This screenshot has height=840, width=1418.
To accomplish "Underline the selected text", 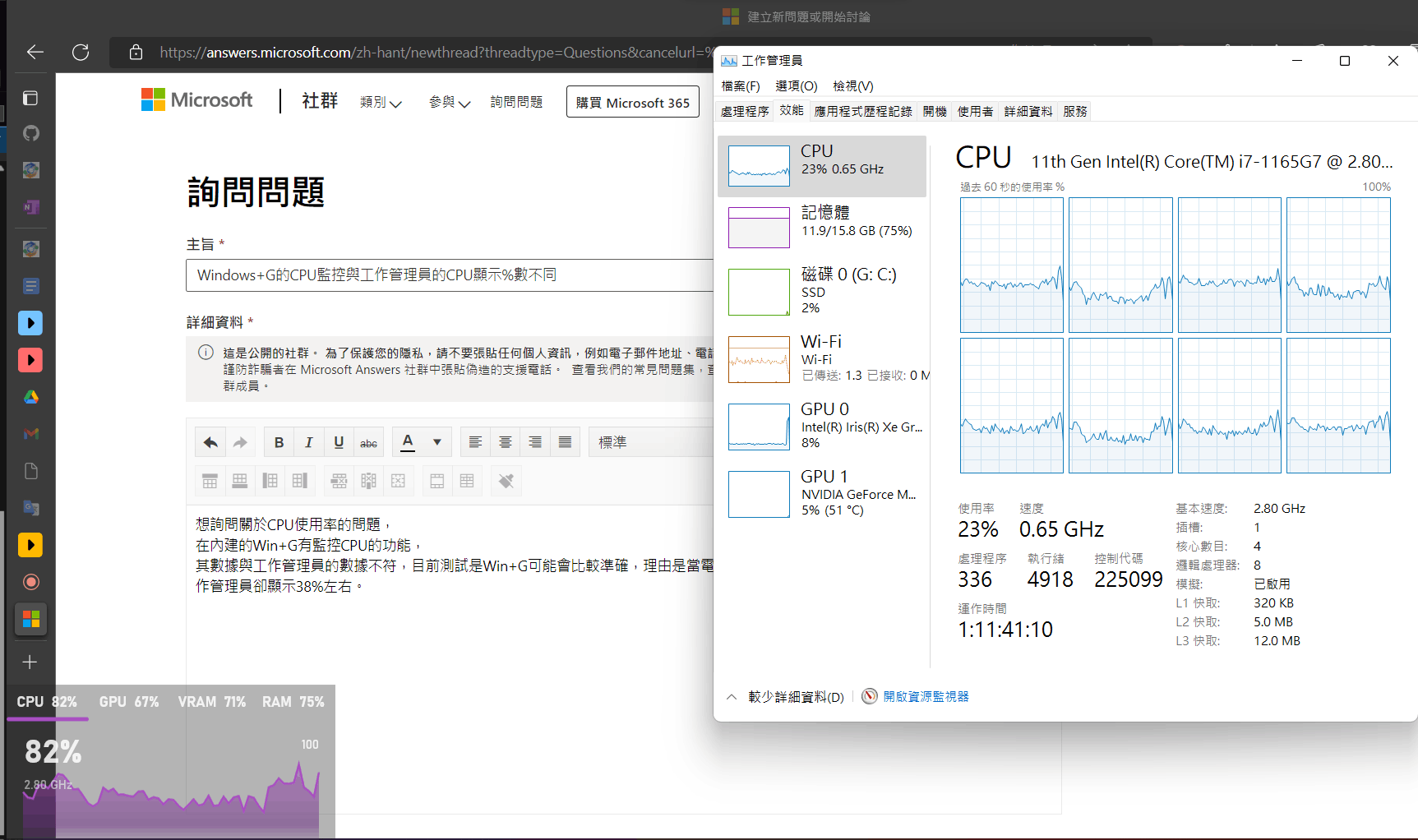I will (x=339, y=442).
